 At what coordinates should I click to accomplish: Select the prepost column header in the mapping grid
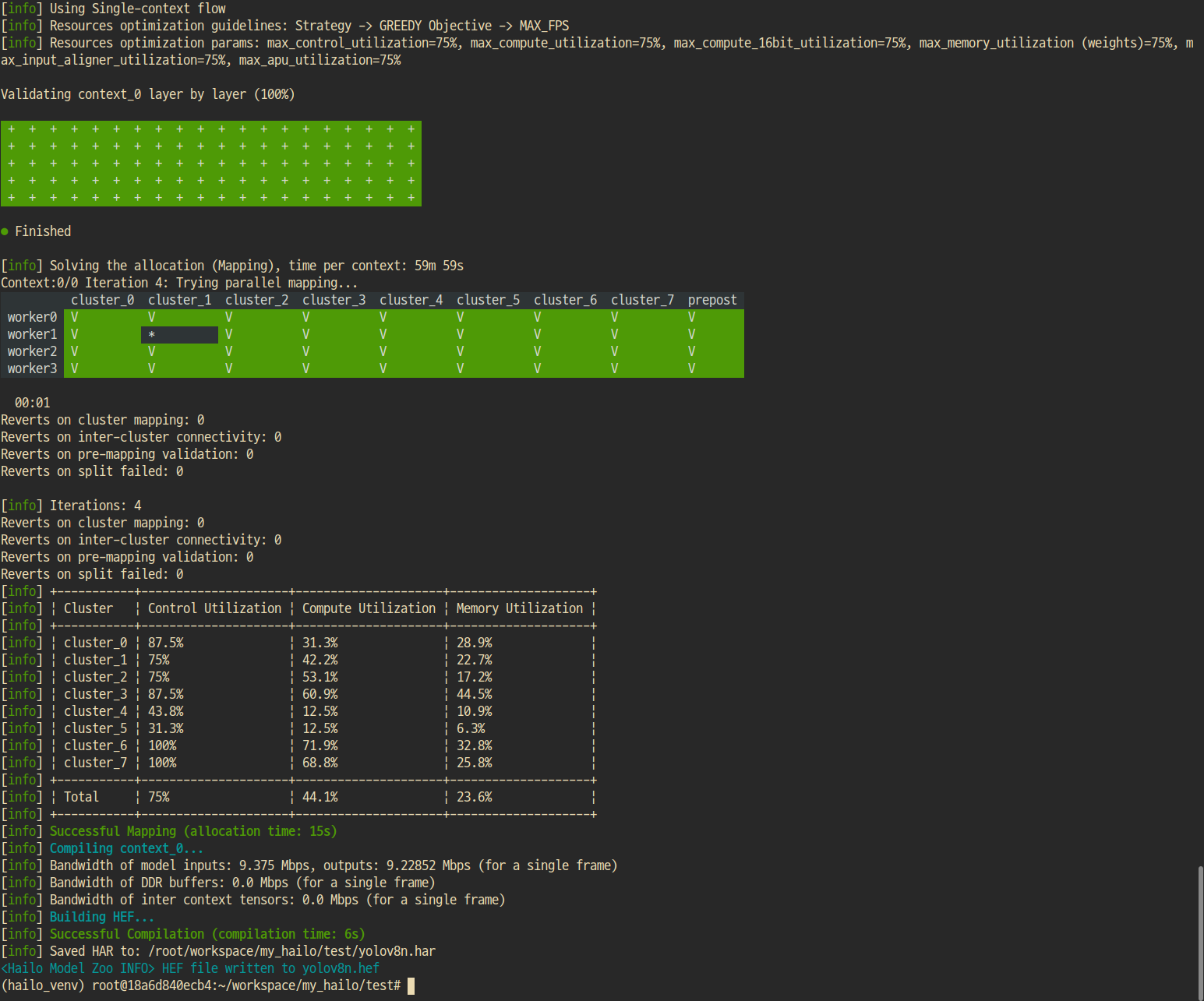point(711,300)
